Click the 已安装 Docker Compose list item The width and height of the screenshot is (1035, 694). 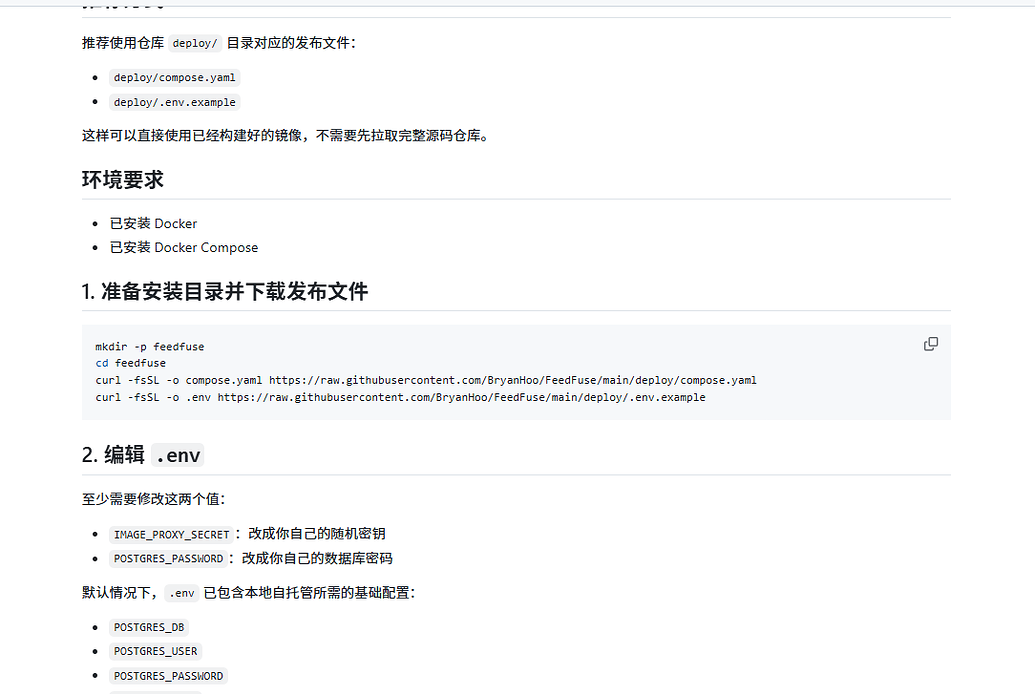coord(184,248)
